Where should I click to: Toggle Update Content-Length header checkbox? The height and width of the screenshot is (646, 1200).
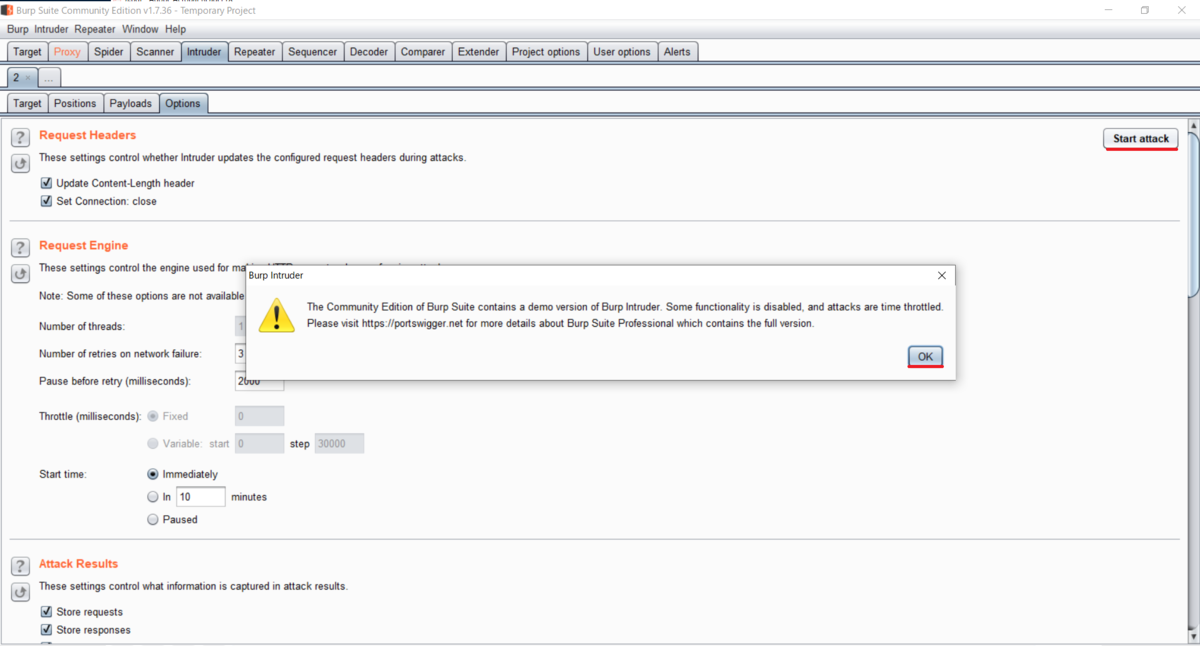click(x=46, y=183)
